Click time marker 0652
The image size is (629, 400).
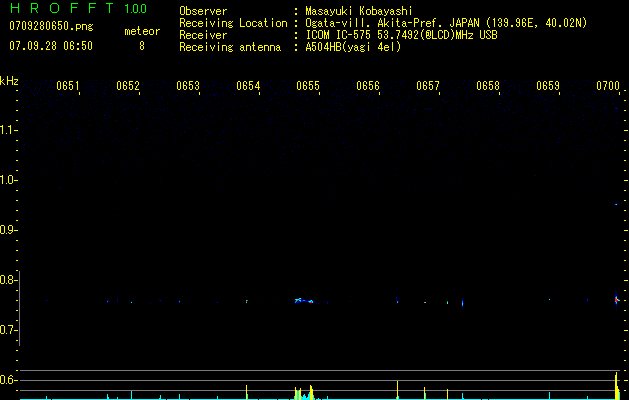click(x=128, y=86)
